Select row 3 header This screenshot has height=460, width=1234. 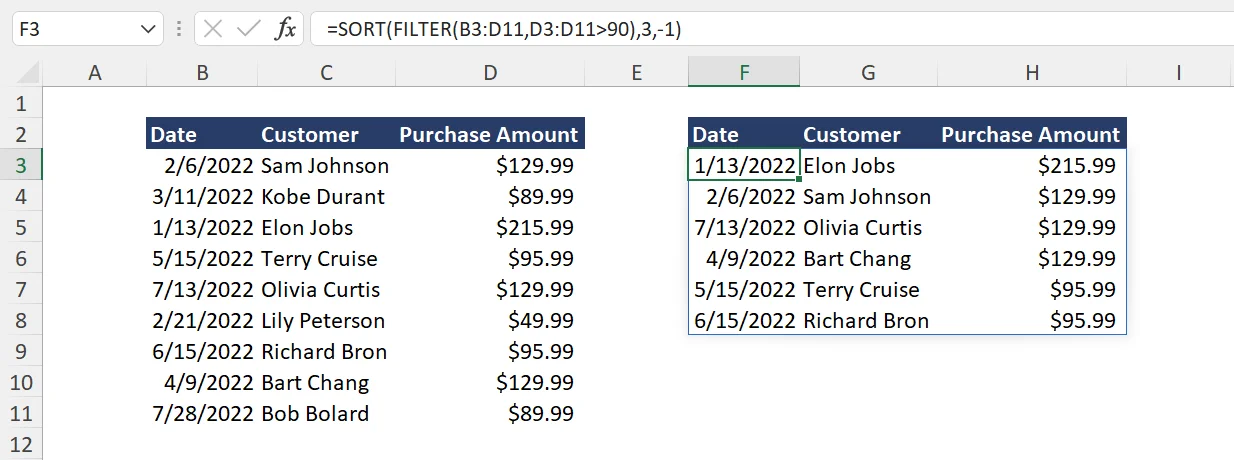pos(22,166)
